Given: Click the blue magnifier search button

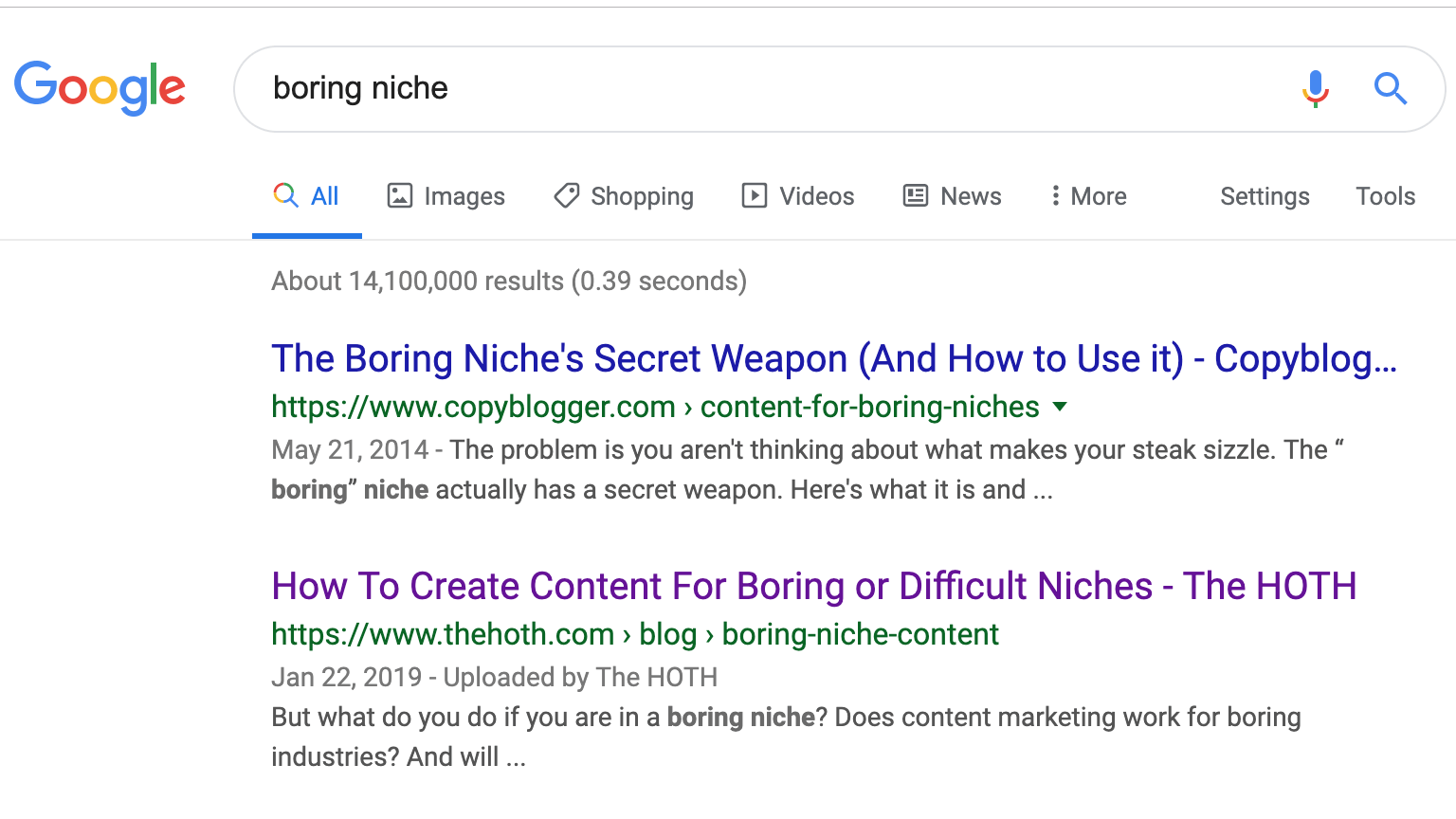Looking at the screenshot, I should tap(1390, 88).
